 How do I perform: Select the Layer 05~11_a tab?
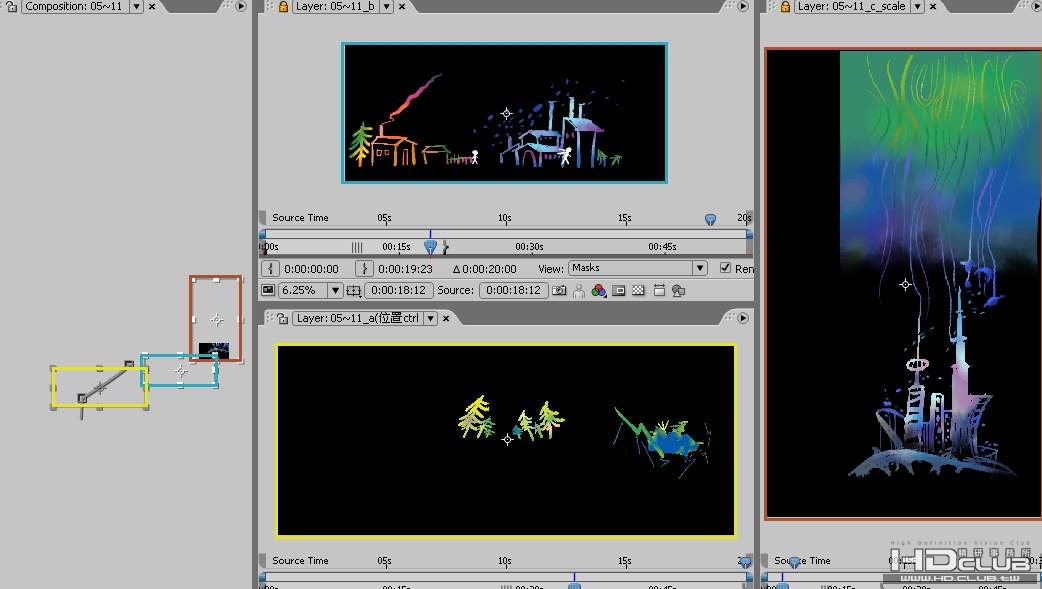click(358, 318)
